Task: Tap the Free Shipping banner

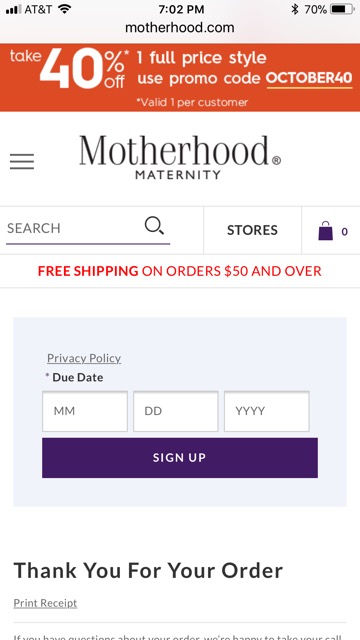Action: (x=180, y=271)
